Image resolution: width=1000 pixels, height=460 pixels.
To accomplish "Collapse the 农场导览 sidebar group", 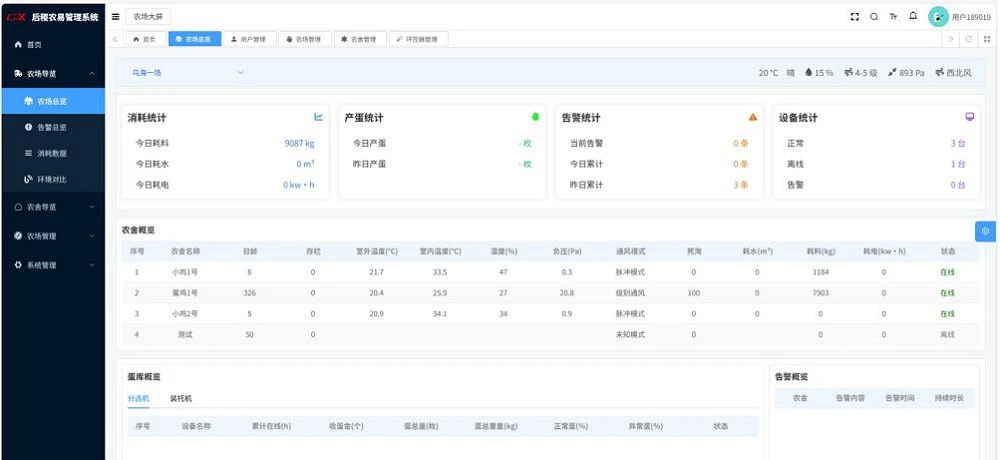I will tap(52, 73).
